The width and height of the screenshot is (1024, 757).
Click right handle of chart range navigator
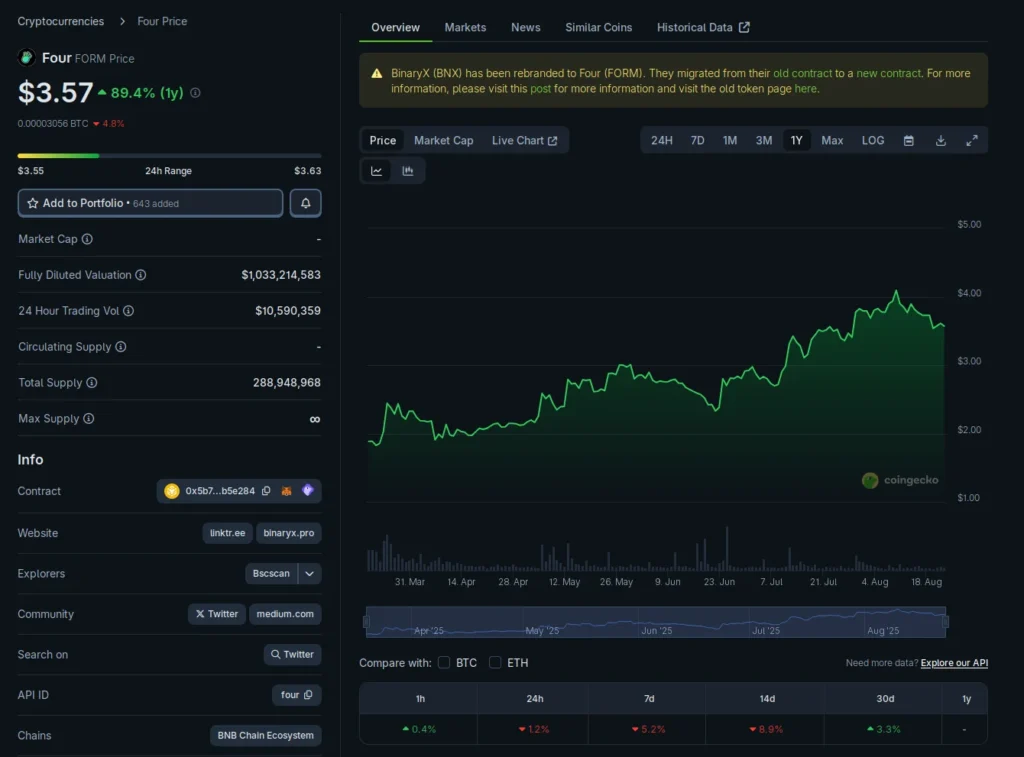tap(946, 621)
